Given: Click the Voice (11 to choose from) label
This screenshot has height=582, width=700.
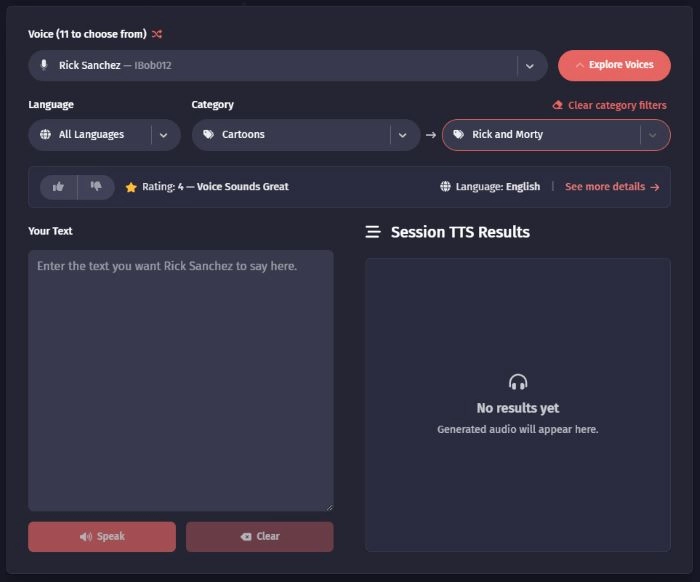Looking at the screenshot, I should tap(87, 34).
